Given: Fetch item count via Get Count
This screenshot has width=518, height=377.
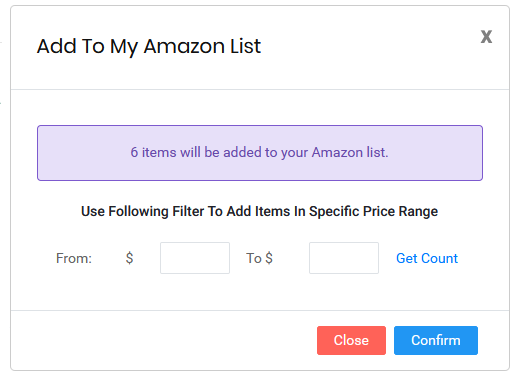Looking at the screenshot, I should pyautogui.click(x=427, y=258).
